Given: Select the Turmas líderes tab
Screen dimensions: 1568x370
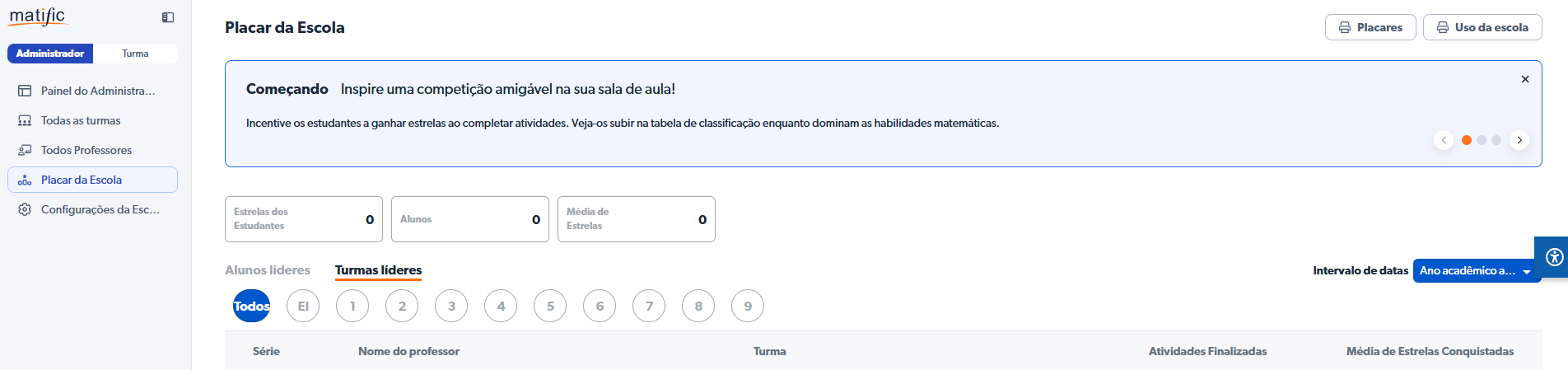Looking at the screenshot, I should click(378, 270).
